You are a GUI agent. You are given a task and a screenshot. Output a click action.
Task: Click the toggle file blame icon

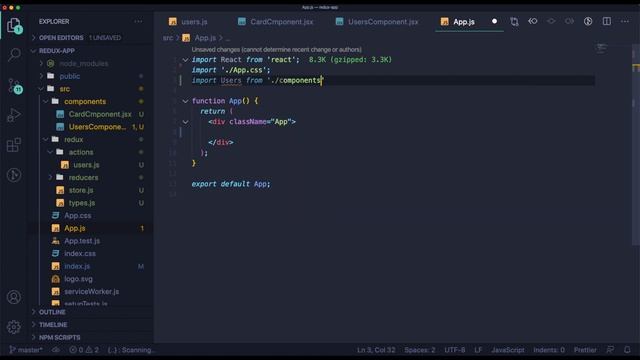(x=588, y=21)
